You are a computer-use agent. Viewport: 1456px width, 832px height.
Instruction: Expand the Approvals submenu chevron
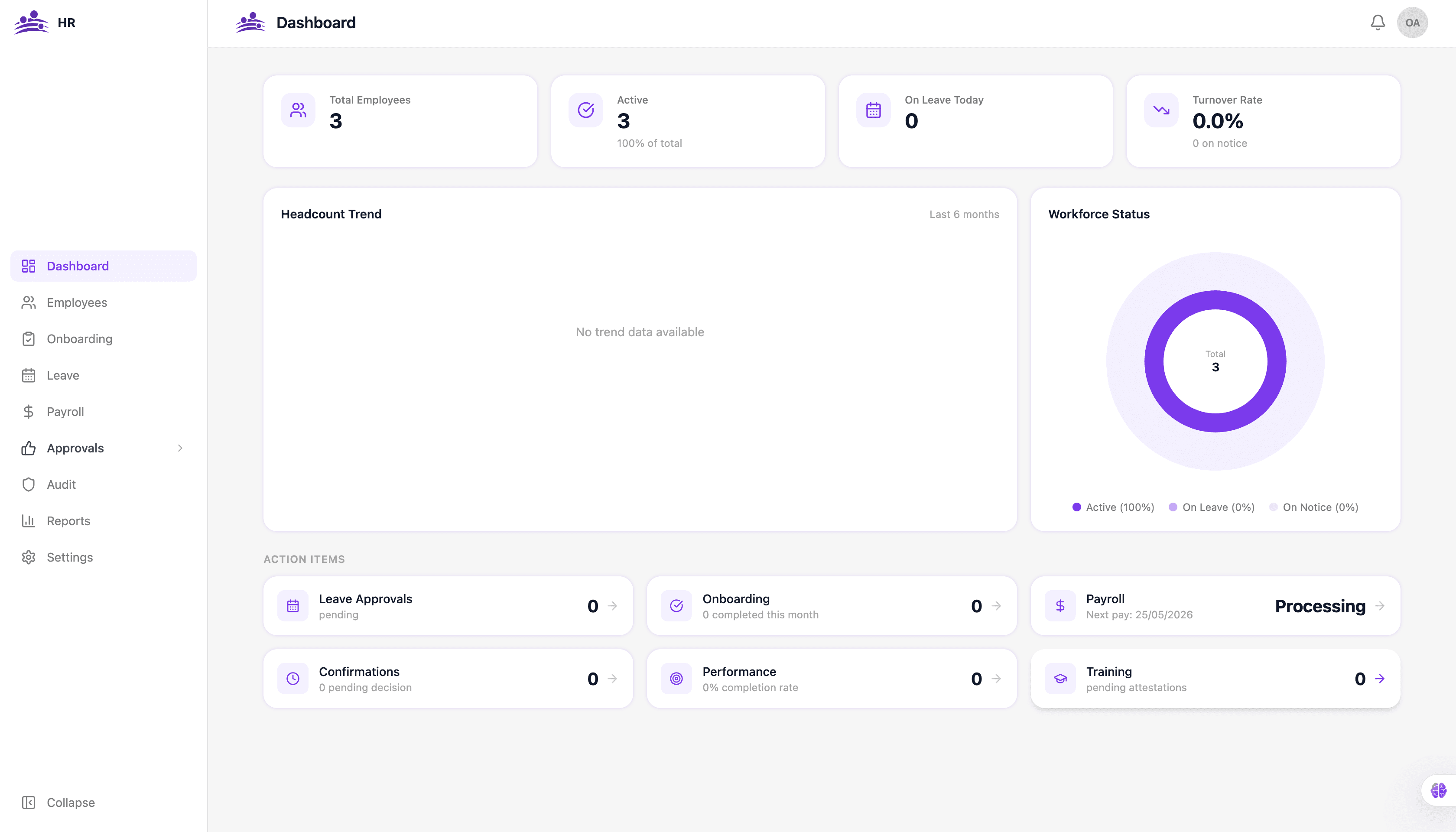pyautogui.click(x=180, y=448)
